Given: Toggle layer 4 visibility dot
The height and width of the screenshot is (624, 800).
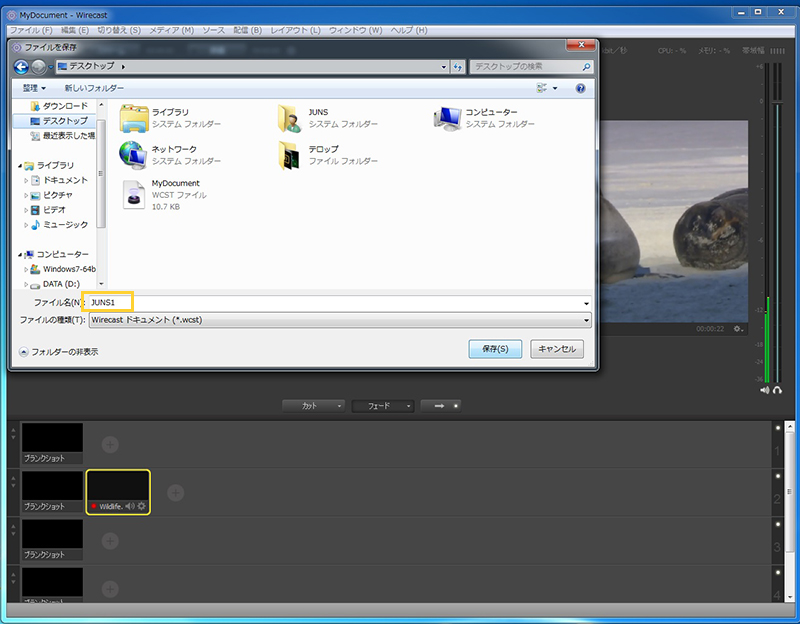Looking at the screenshot, I should [778, 572].
